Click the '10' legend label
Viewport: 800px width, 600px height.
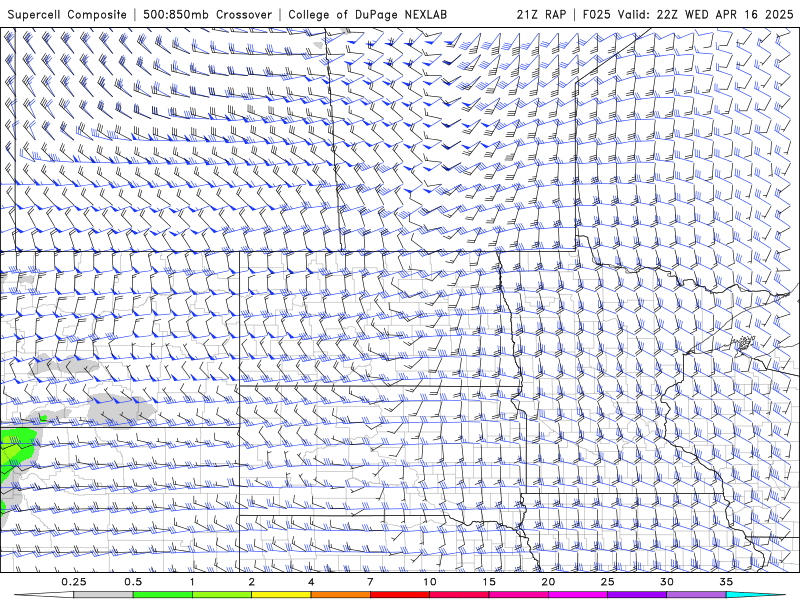pyautogui.click(x=430, y=582)
